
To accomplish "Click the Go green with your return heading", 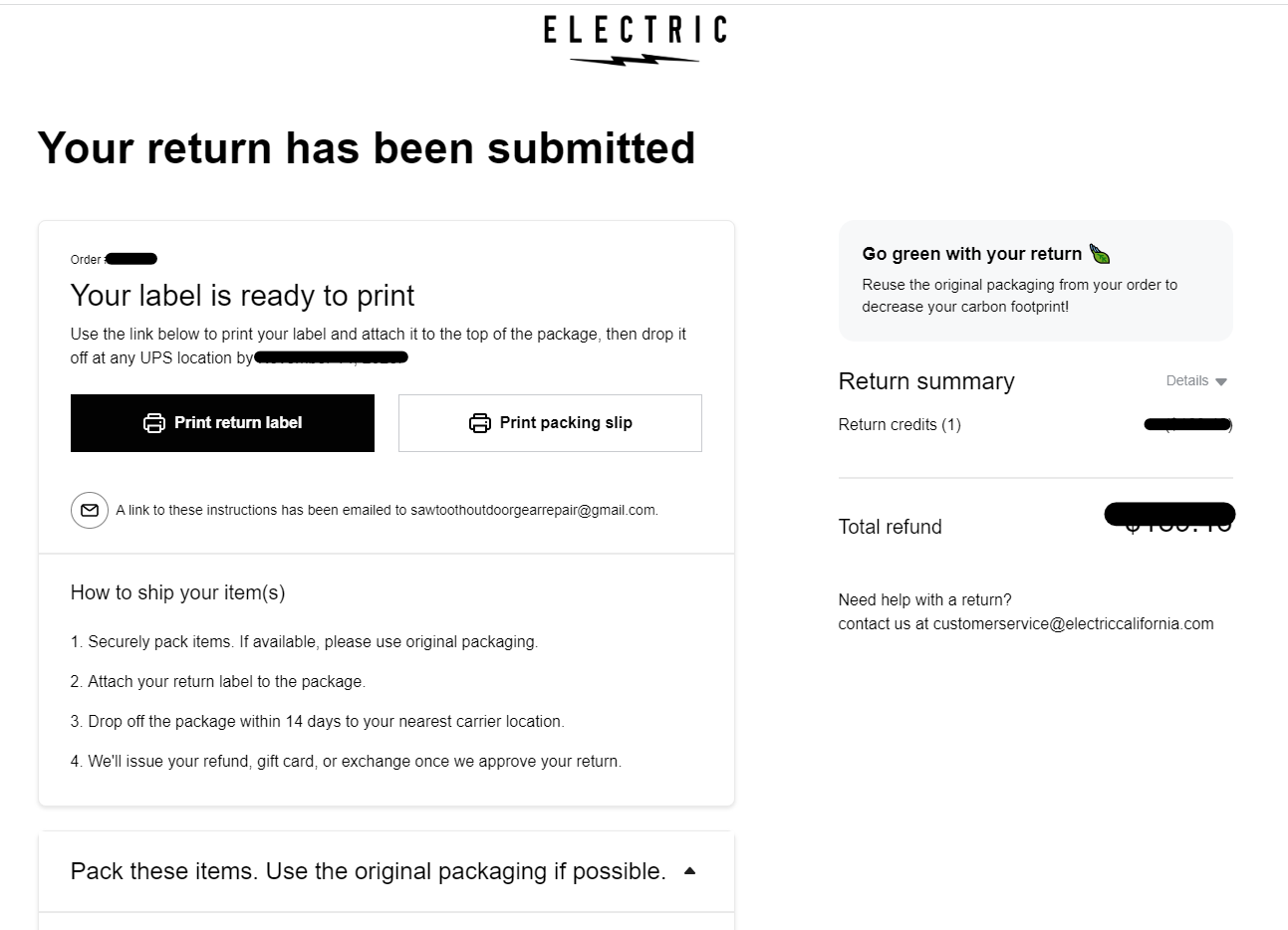I will coord(971,254).
